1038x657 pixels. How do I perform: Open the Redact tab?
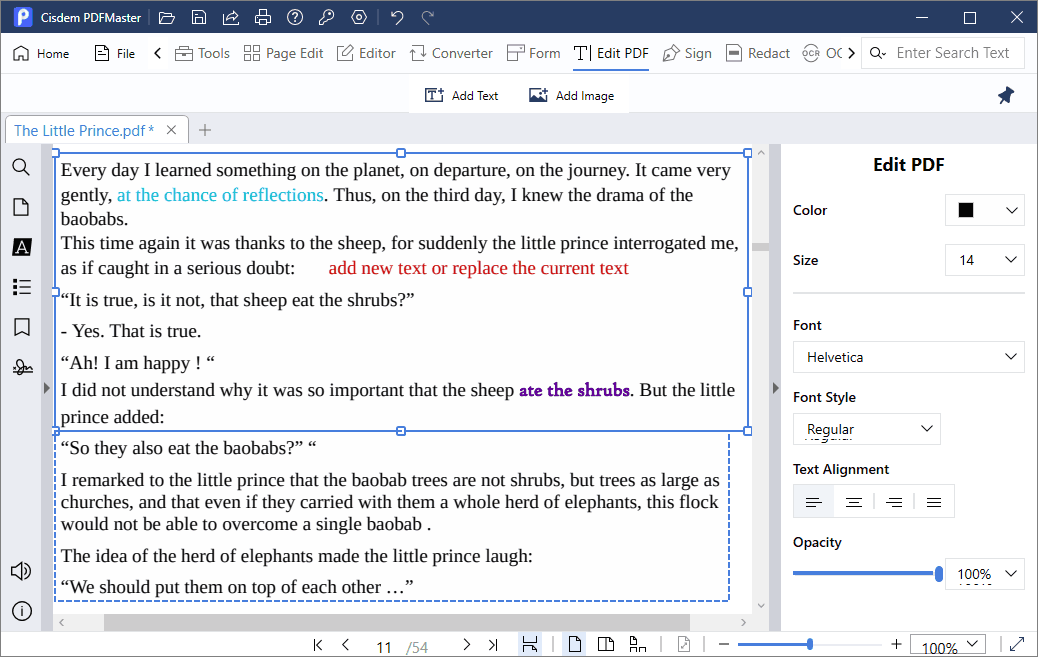[x=758, y=53]
